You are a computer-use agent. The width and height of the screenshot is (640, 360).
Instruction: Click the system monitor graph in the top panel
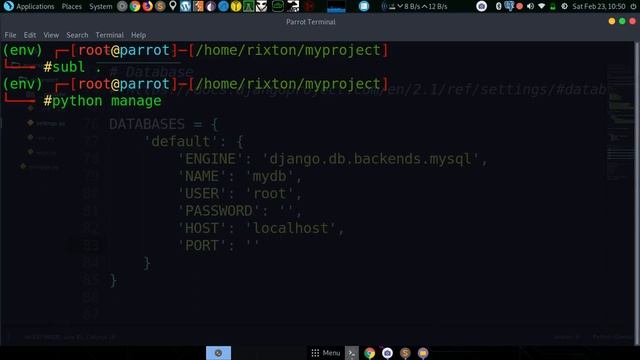336,6
